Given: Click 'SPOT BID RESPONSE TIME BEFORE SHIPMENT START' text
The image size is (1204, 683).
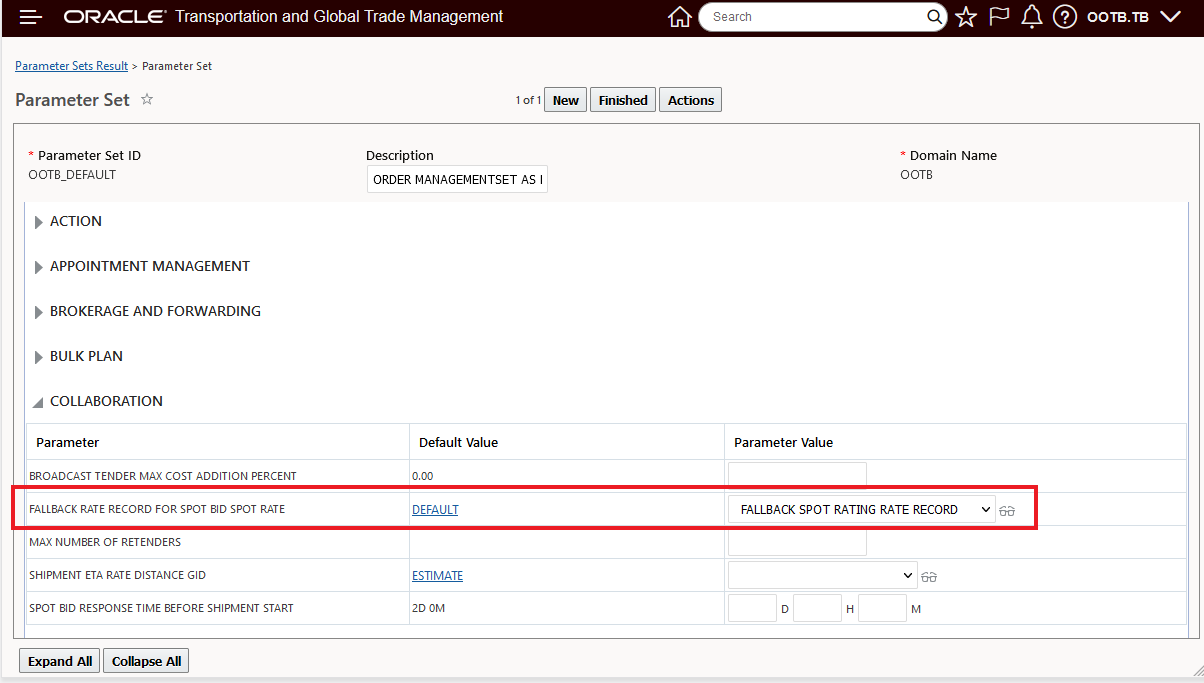Looking at the screenshot, I should (161, 608).
